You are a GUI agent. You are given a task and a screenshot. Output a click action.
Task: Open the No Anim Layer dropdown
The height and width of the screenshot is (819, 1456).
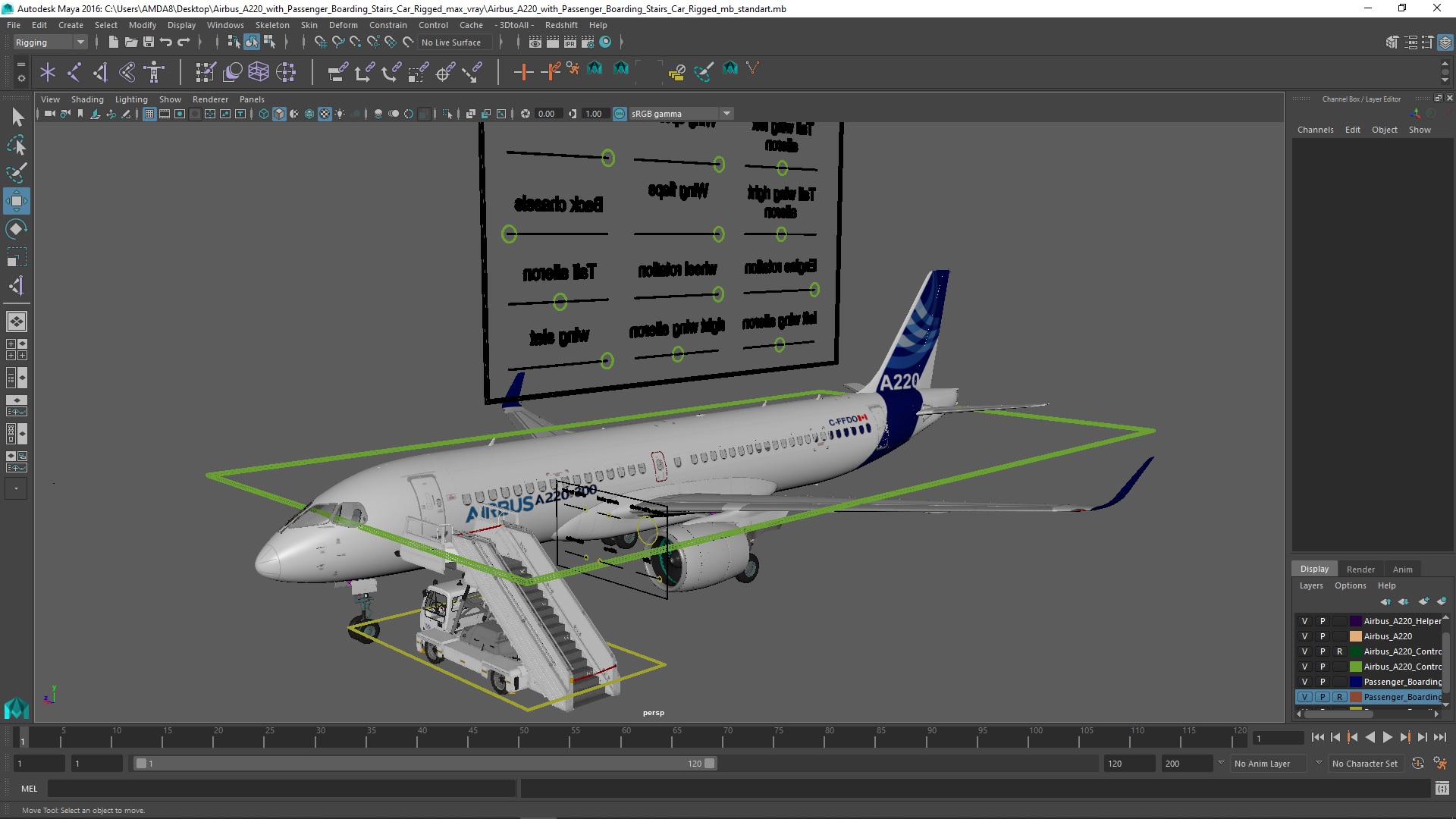(1270, 764)
